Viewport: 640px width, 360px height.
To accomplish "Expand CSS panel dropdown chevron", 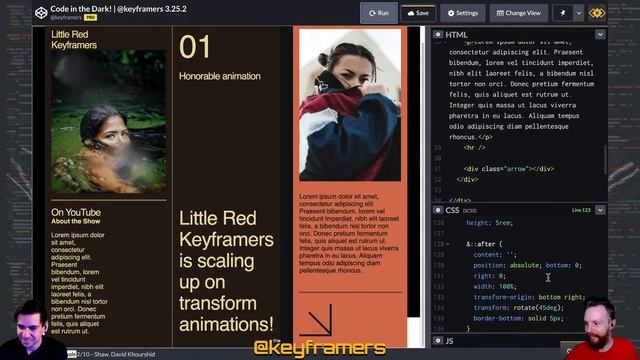I will 600,210.
